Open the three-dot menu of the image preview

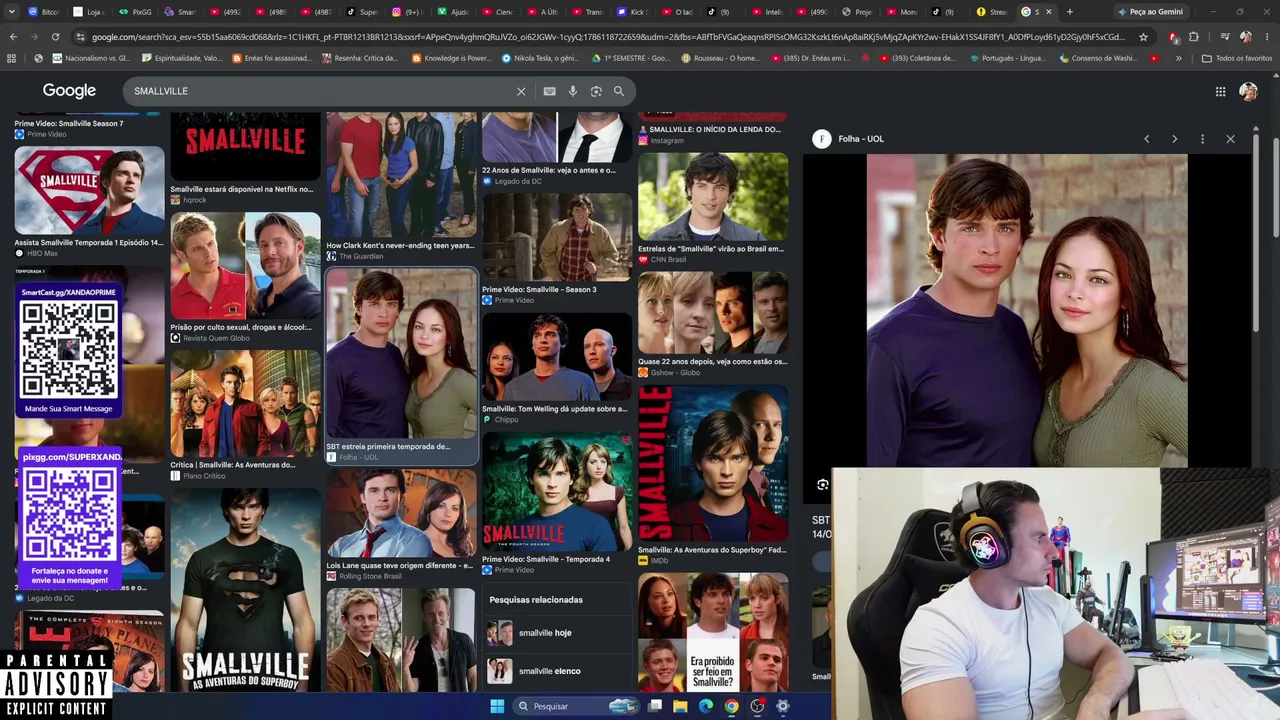click(x=1202, y=139)
